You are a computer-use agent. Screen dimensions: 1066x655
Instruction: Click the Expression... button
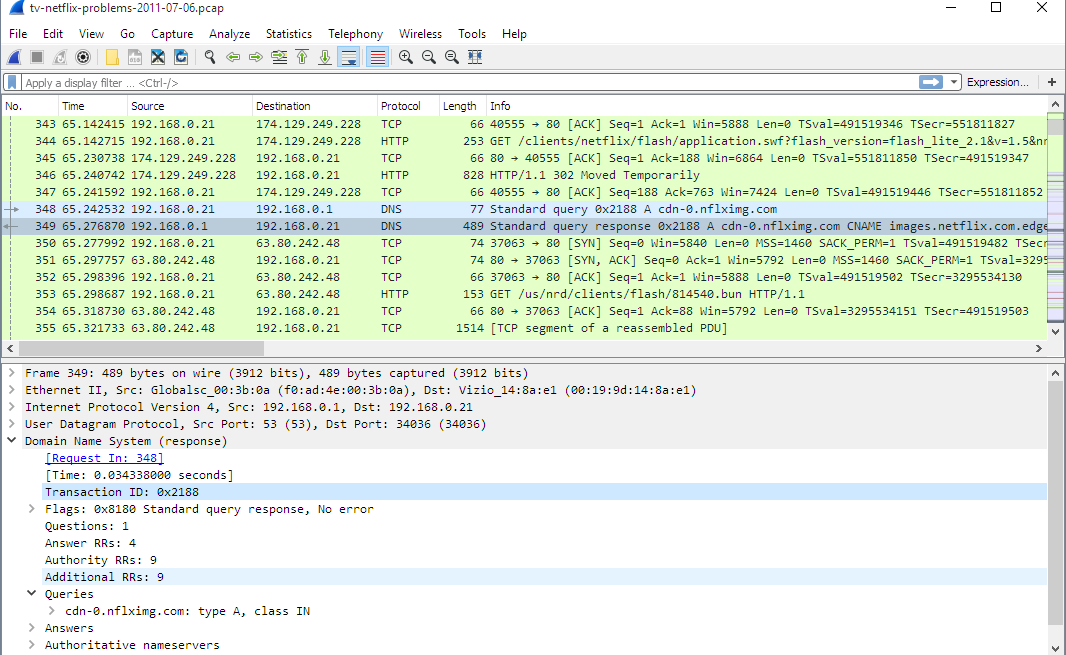(x=997, y=82)
